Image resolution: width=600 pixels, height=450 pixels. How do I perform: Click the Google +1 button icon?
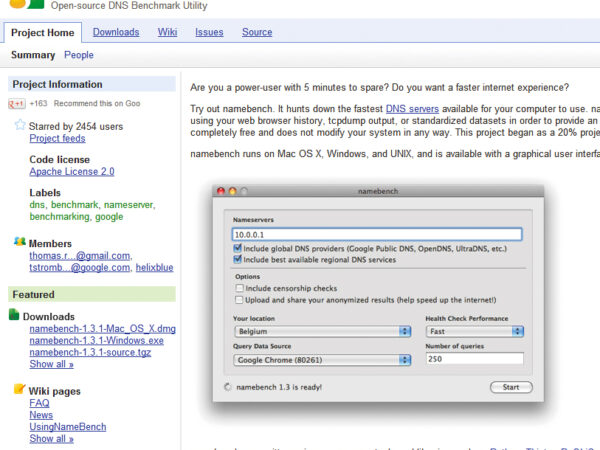(18, 103)
